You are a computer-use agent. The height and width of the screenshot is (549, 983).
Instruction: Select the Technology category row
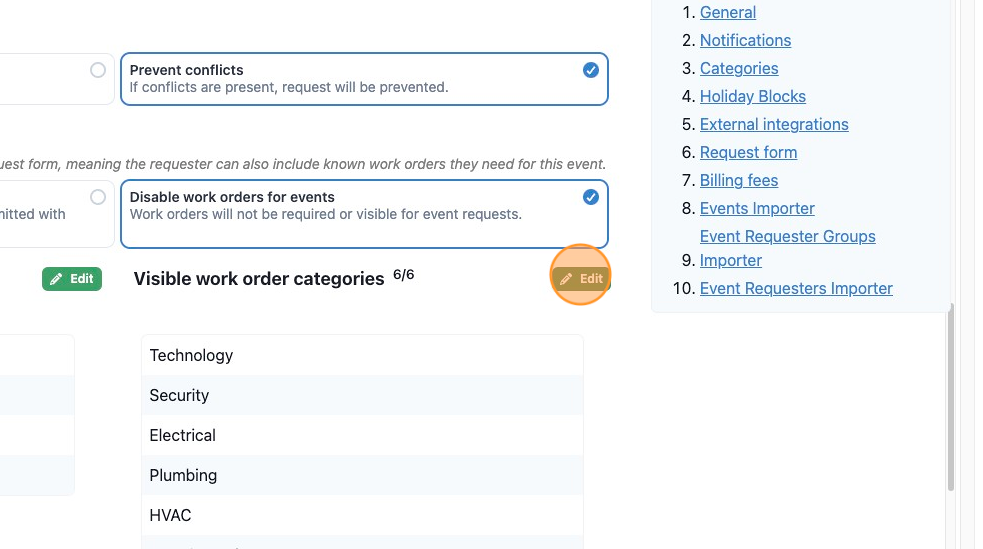coord(362,355)
